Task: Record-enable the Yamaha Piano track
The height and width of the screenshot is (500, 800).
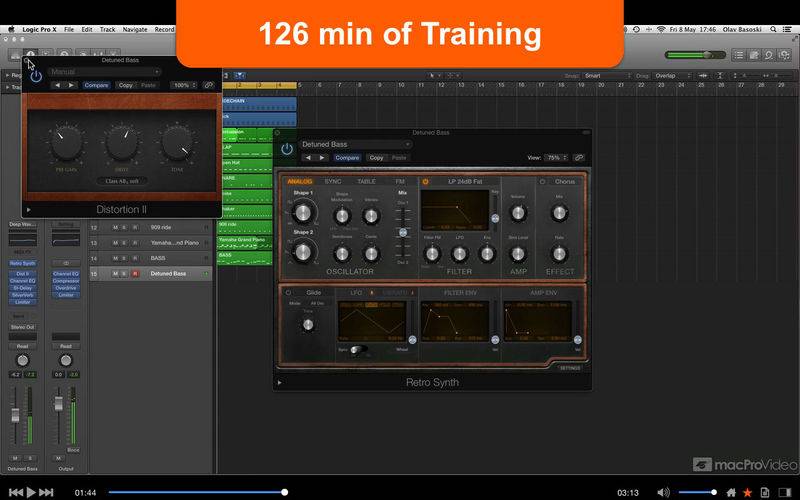Action: pos(135,243)
